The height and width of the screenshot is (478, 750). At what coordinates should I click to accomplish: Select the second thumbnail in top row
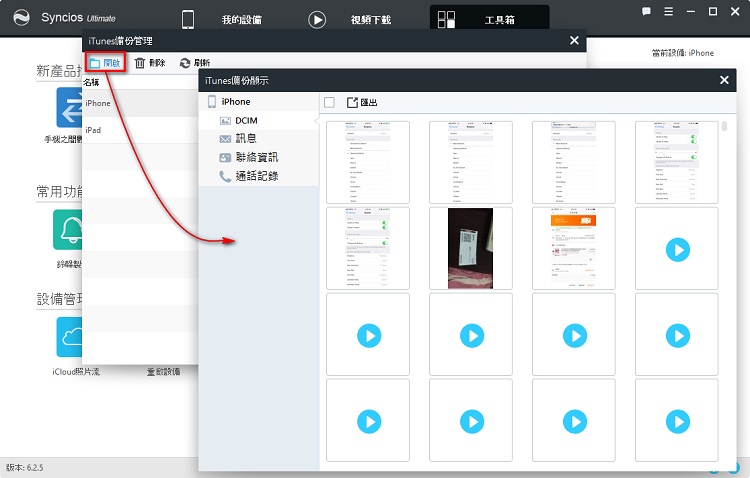(x=471, y=162)
